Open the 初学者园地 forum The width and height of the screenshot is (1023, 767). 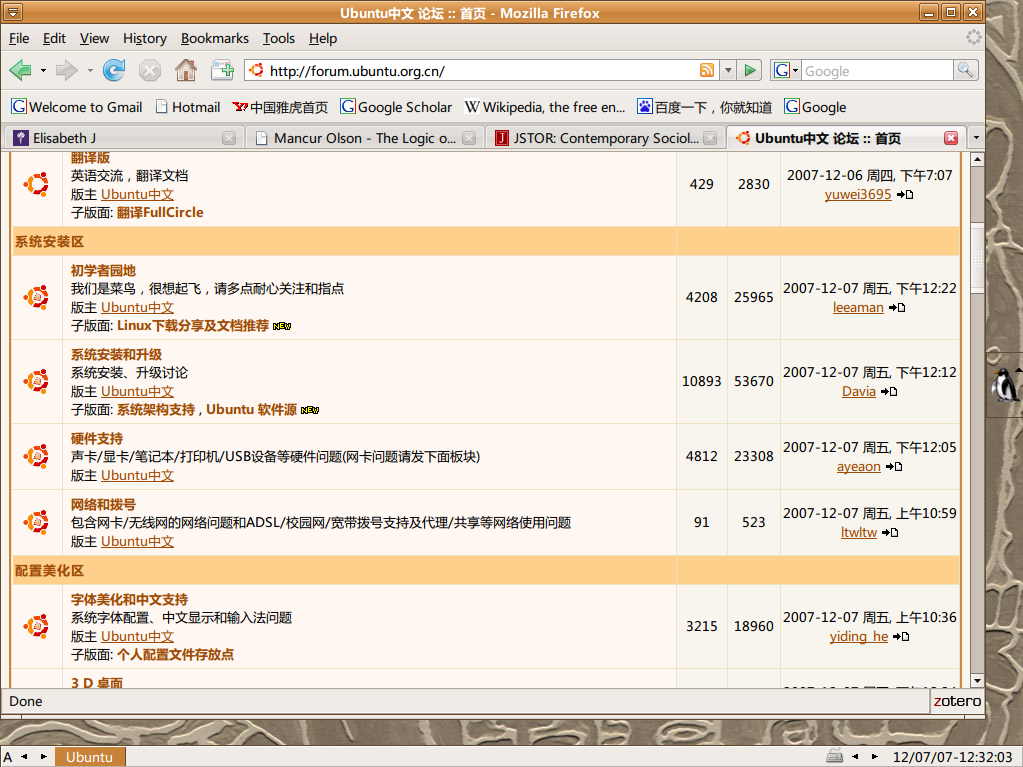(x=103, y=270)
